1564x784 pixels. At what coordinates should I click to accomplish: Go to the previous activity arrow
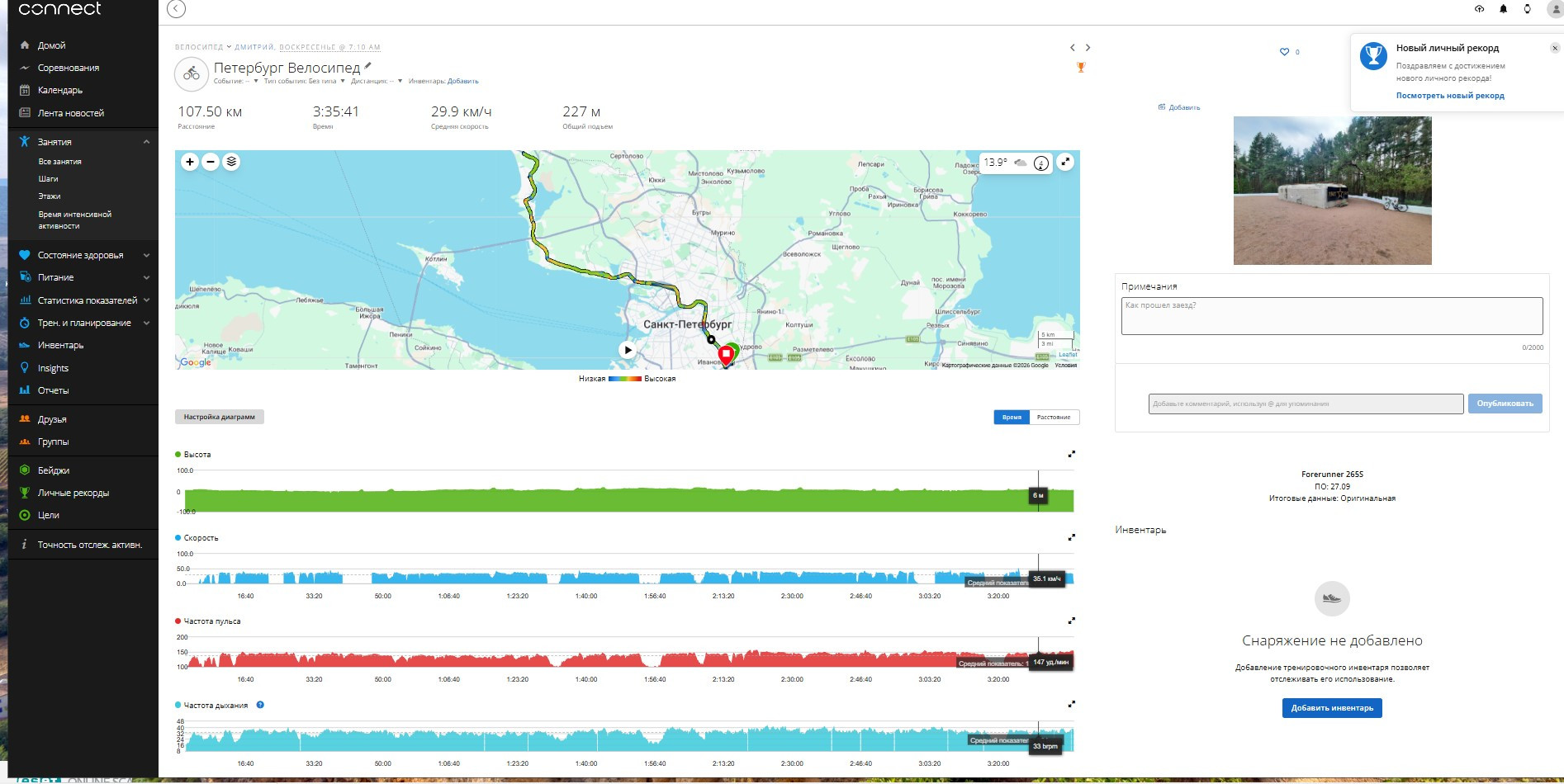pos(1072,48)
